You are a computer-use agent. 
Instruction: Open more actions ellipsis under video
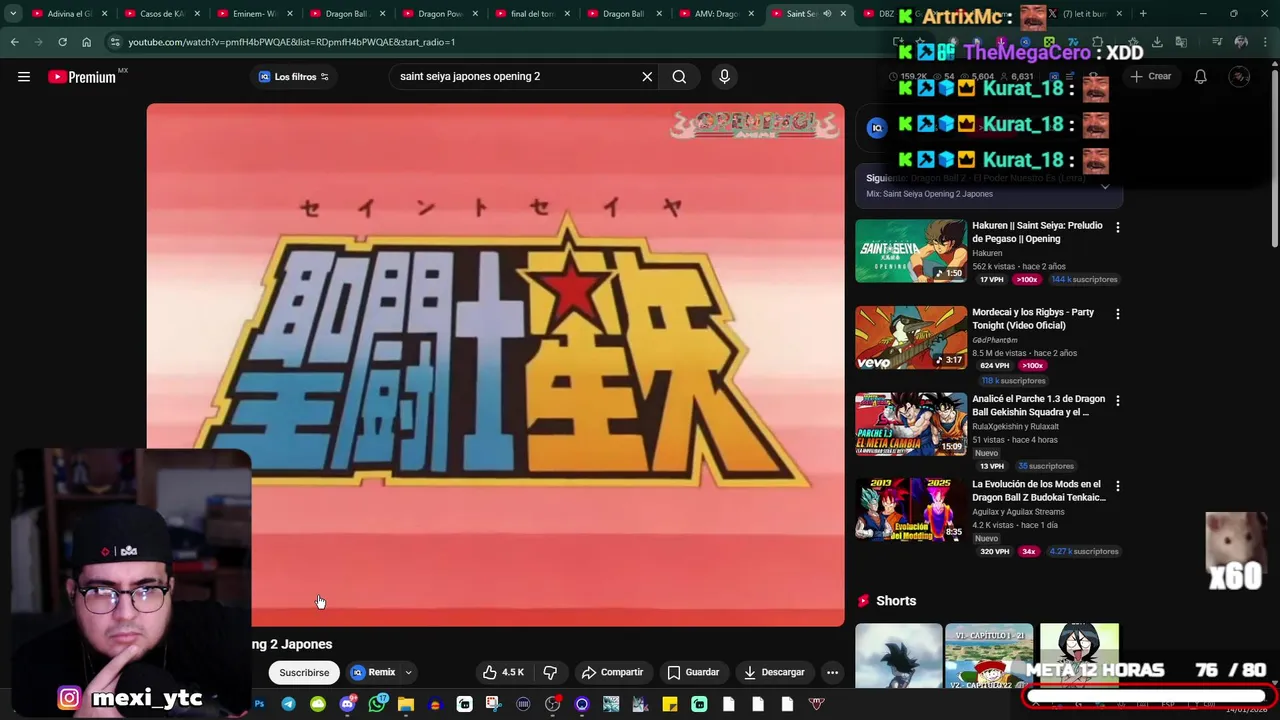click(x=832, y=672)
